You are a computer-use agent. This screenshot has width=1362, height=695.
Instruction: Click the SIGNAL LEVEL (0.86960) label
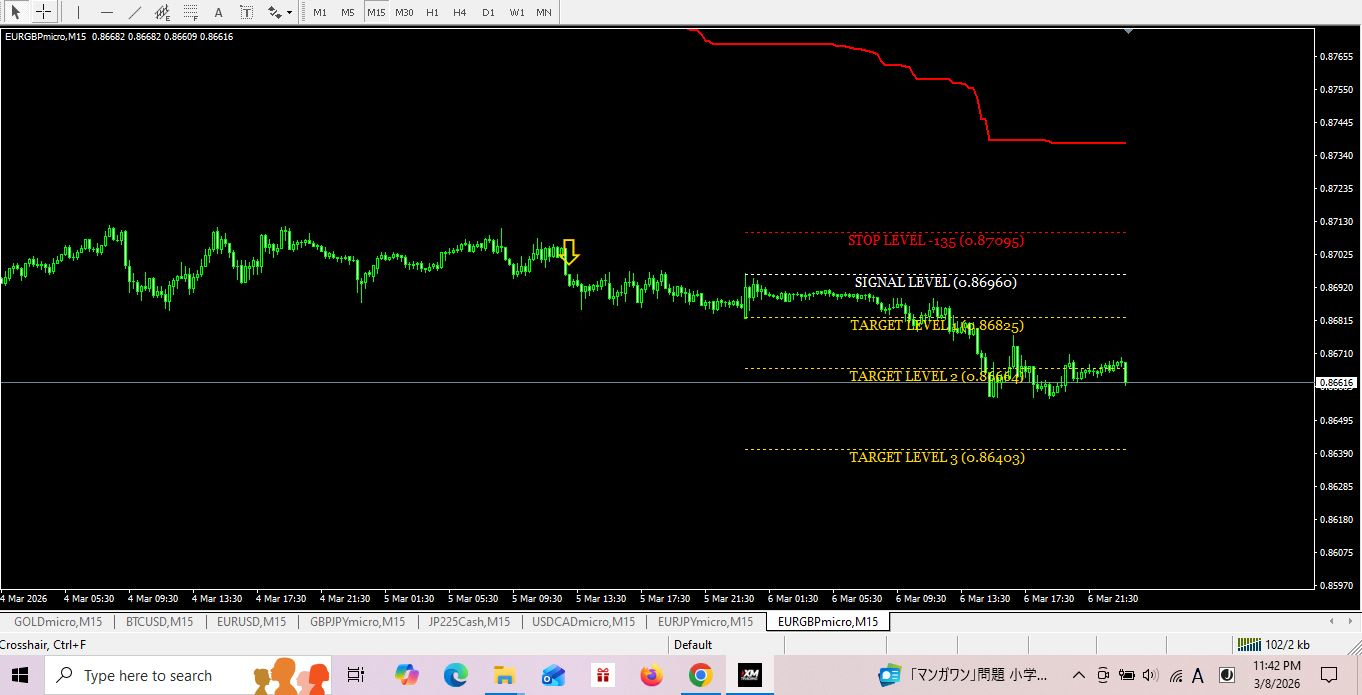[x=936, y=283]
